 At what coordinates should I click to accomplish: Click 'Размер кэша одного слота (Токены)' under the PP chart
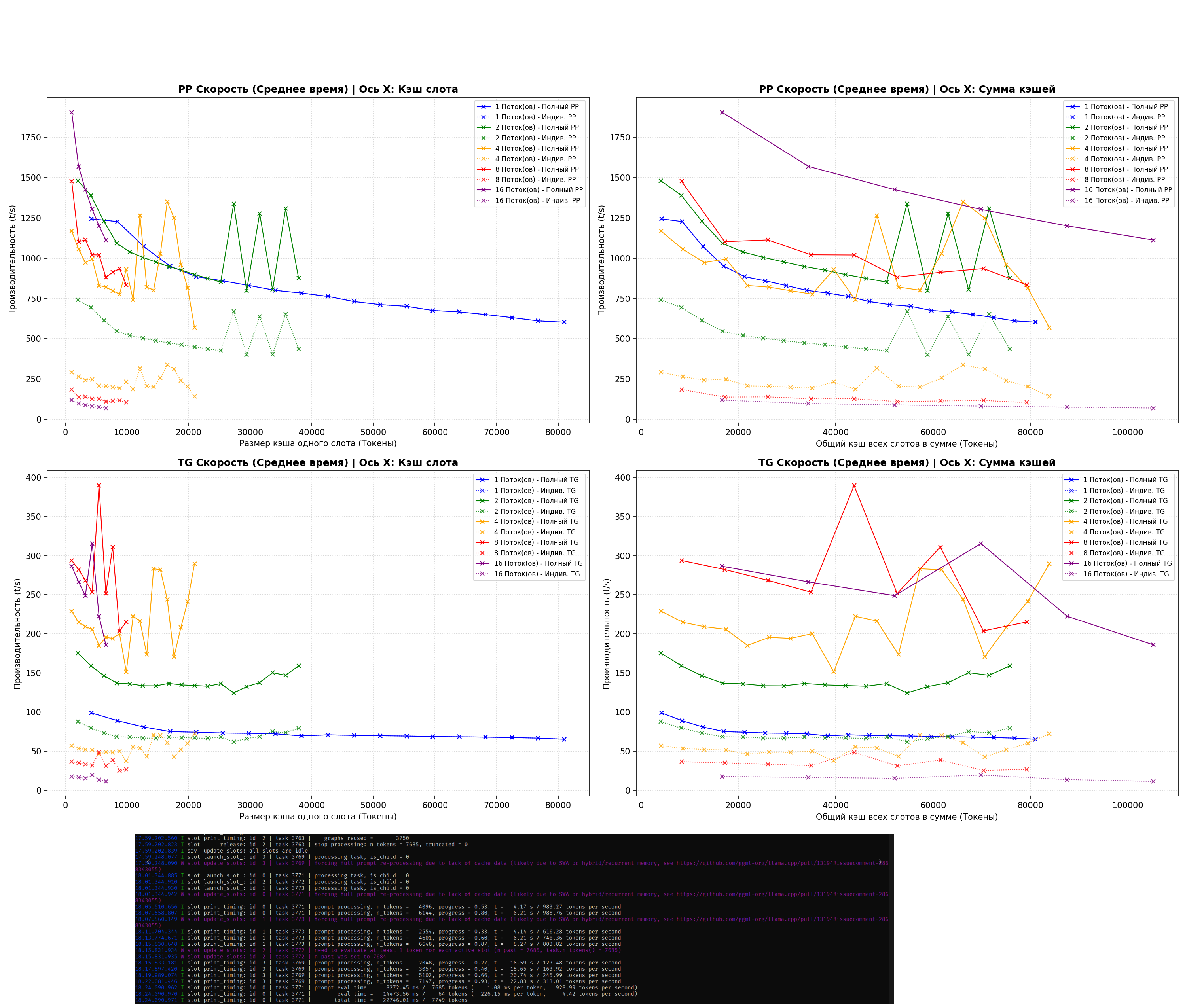tap(318, 443)
